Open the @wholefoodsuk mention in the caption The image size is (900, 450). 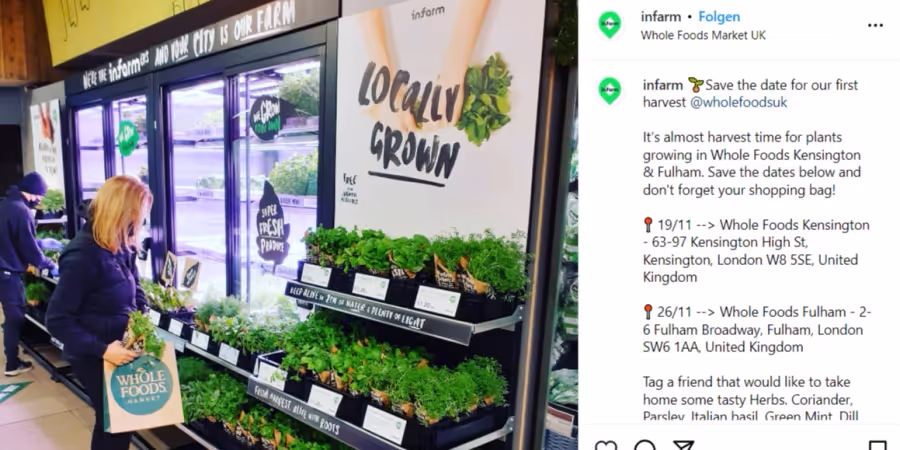738,102
